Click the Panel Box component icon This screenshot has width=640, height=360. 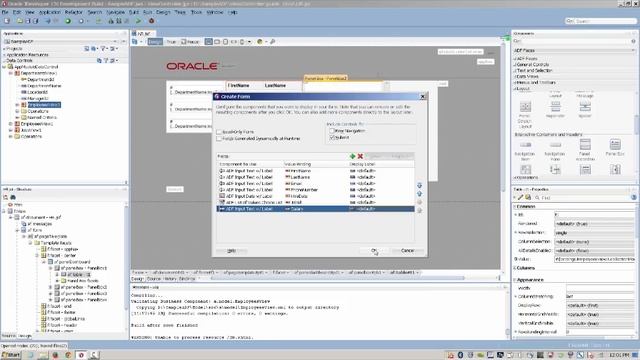[x=615, y=144]
